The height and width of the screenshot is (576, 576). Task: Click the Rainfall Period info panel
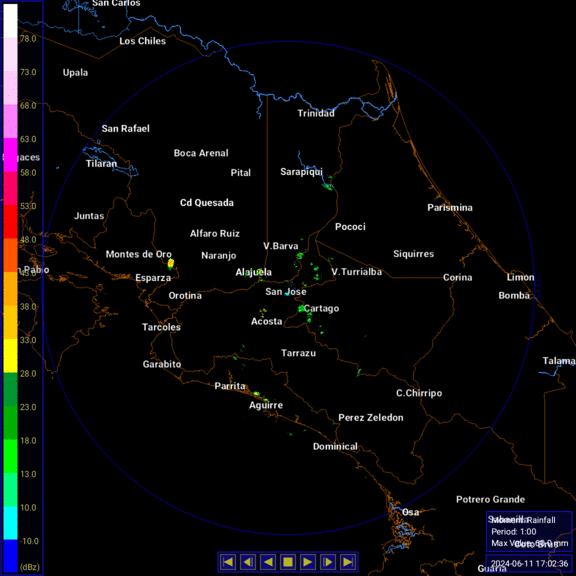529,532
